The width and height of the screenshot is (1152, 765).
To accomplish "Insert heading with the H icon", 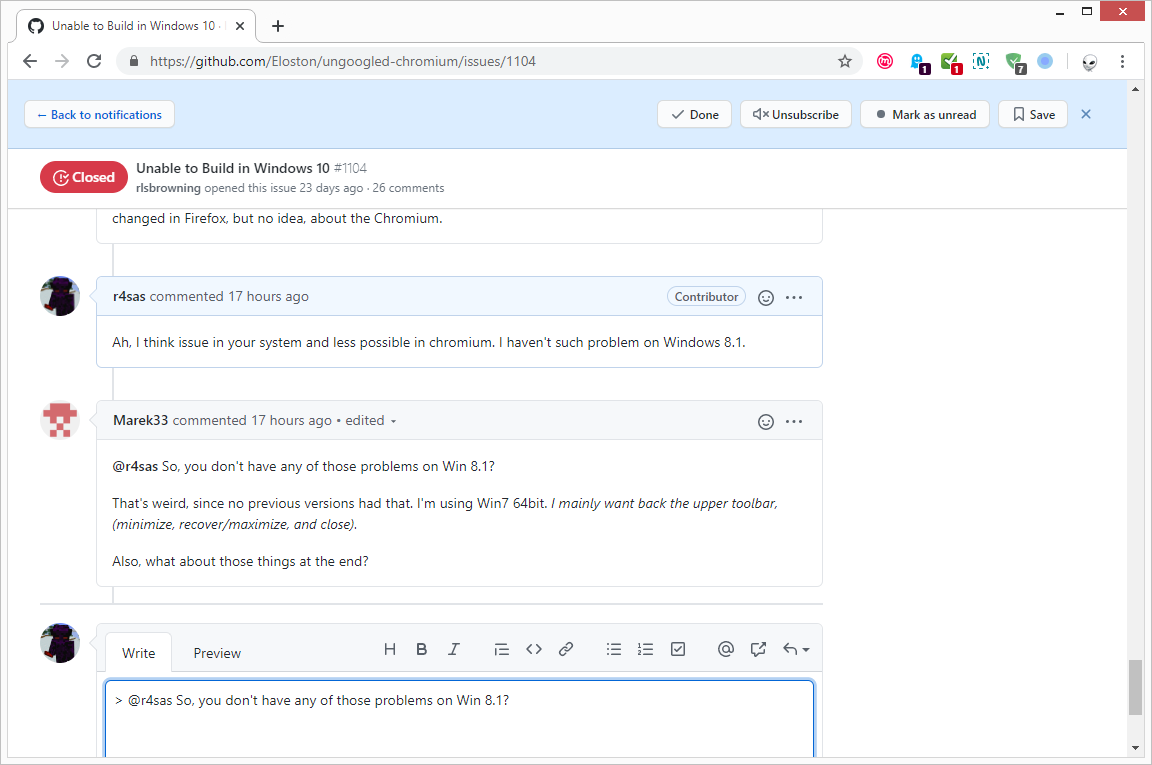I will (x=390, y=649).
